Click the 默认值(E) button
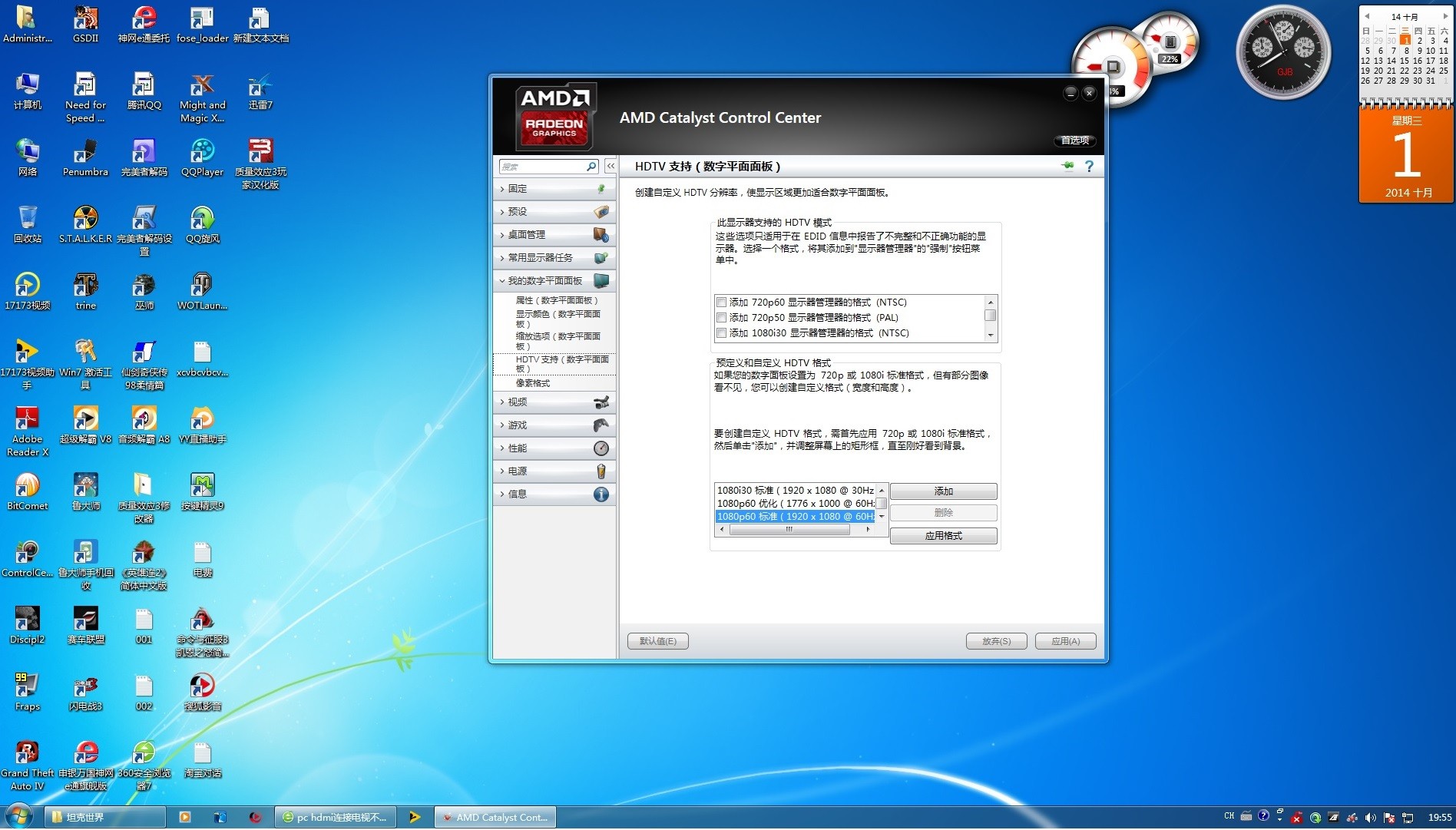The height and width of the screenshot is (830, 1456). tap(658, 641)
